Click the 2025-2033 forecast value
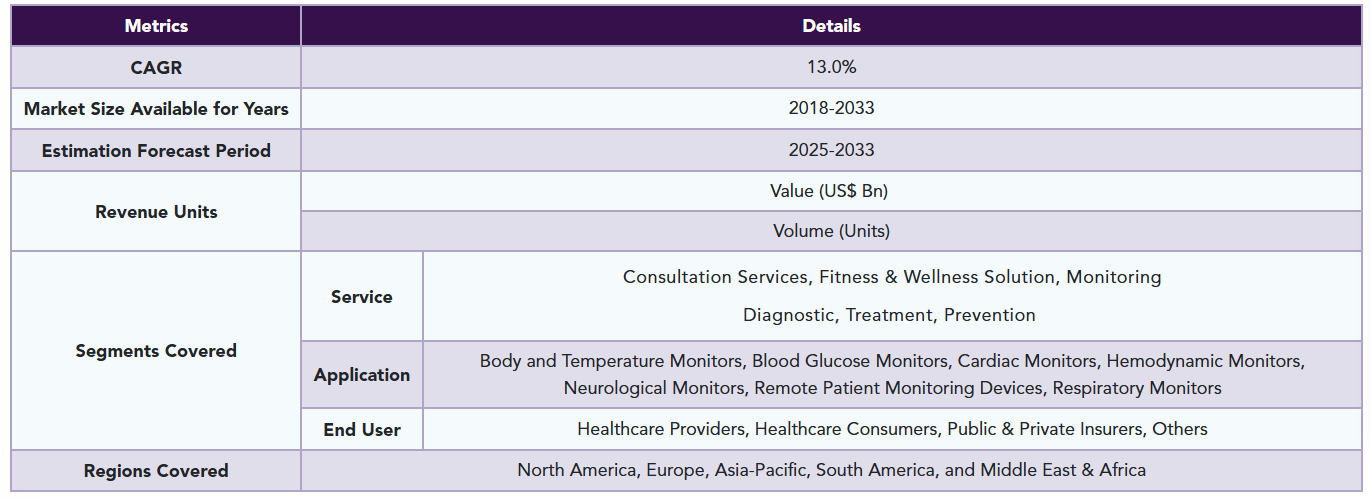Screen dimensions: 1371x499 [x=831, y=150]
